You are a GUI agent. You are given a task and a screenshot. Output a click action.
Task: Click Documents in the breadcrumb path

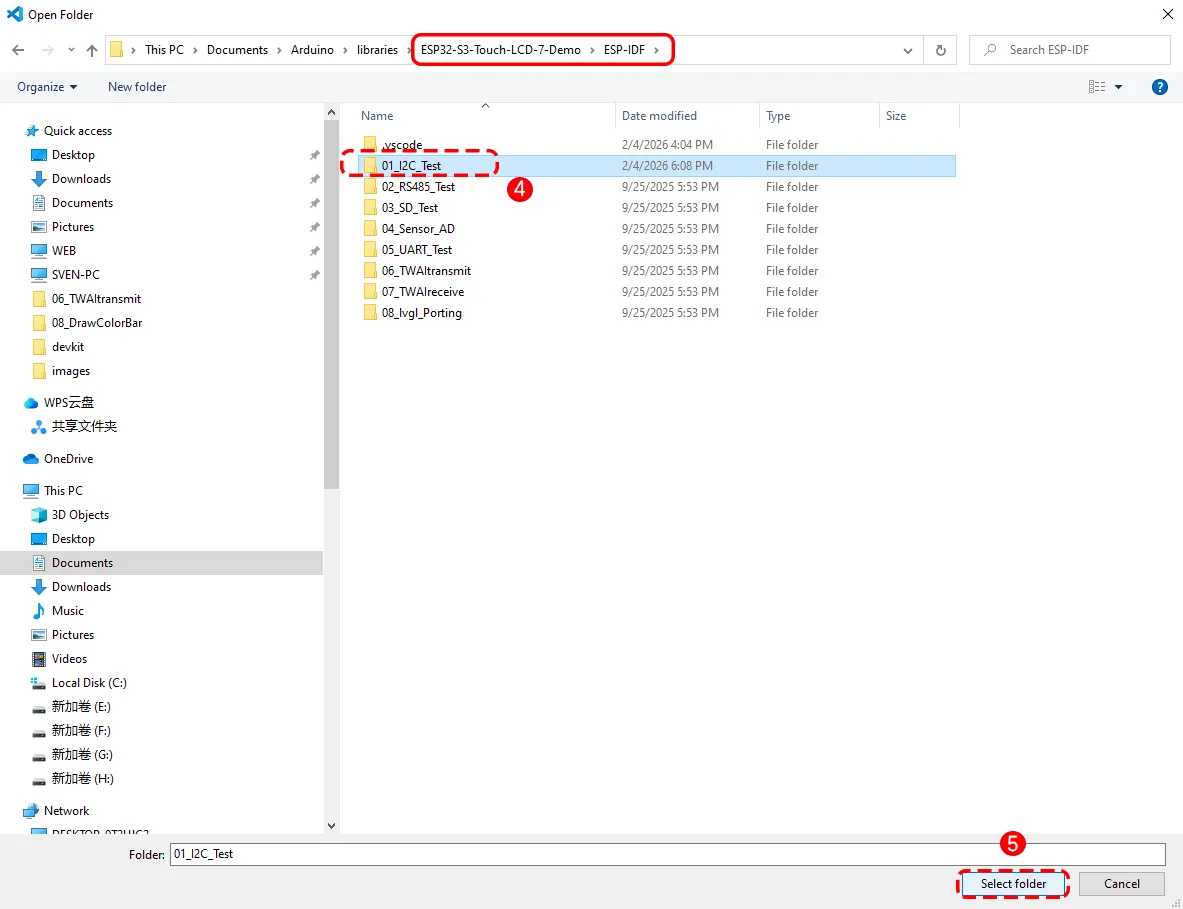[239, 49]
